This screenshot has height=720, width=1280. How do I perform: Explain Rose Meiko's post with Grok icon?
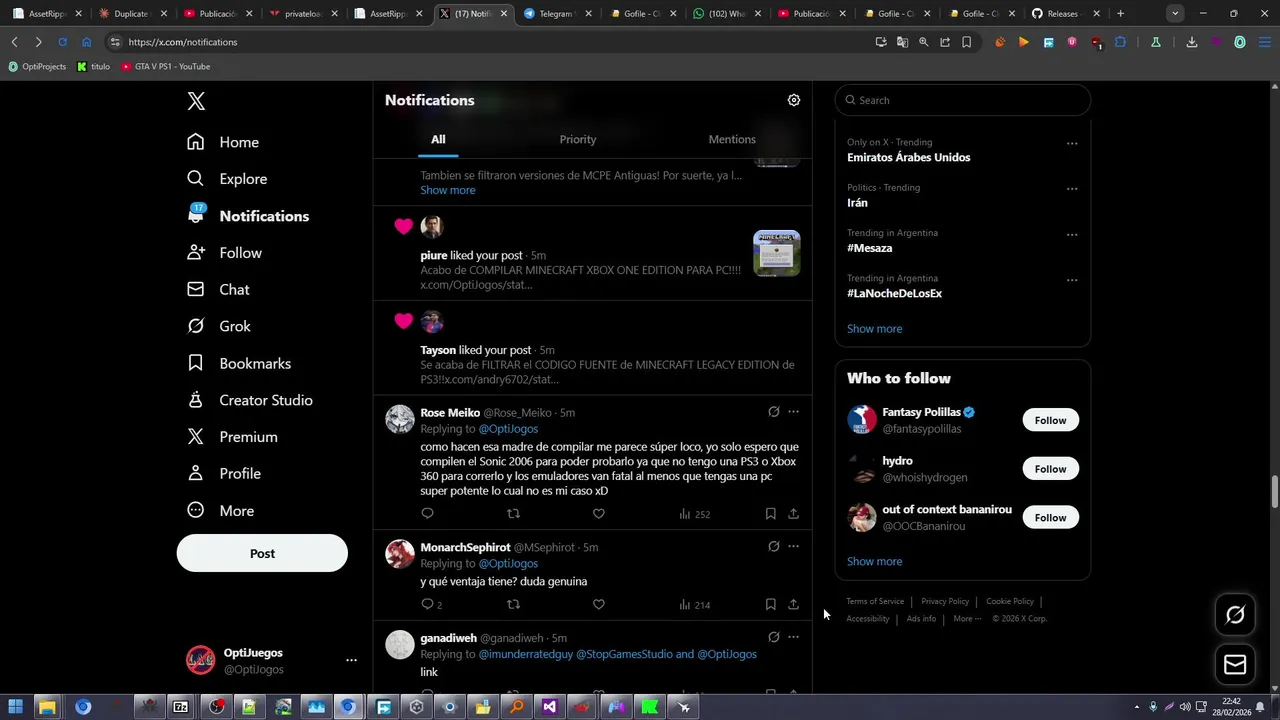773,411
